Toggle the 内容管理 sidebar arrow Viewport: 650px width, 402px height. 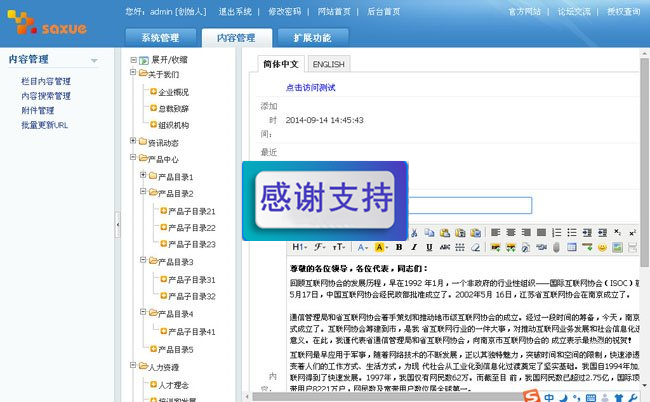click(94, 61)
